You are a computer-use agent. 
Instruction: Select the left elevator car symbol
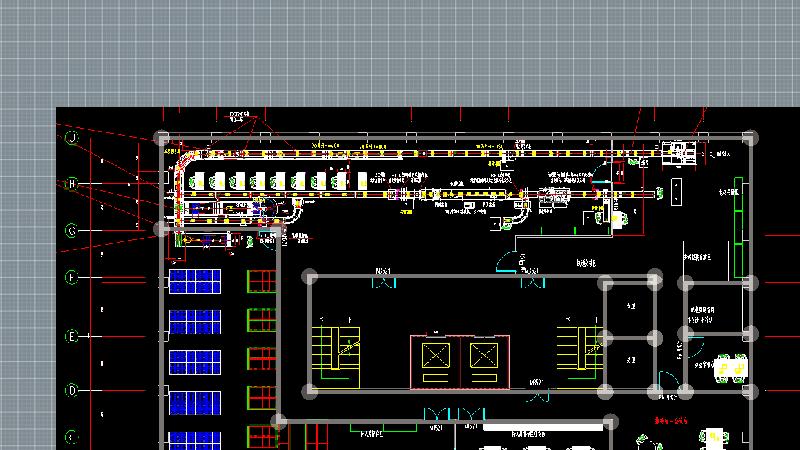pos(436,357)
